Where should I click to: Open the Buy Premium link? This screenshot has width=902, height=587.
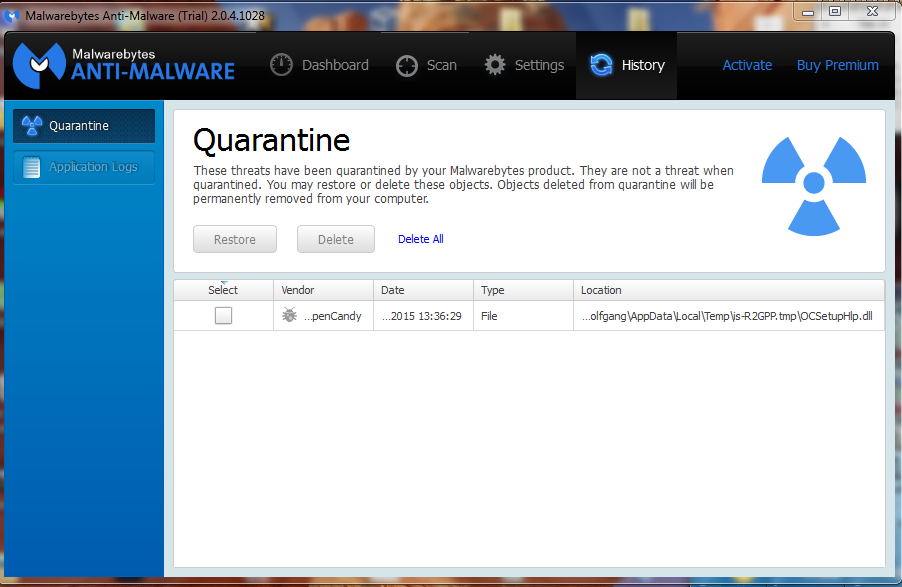click(838, 65)
